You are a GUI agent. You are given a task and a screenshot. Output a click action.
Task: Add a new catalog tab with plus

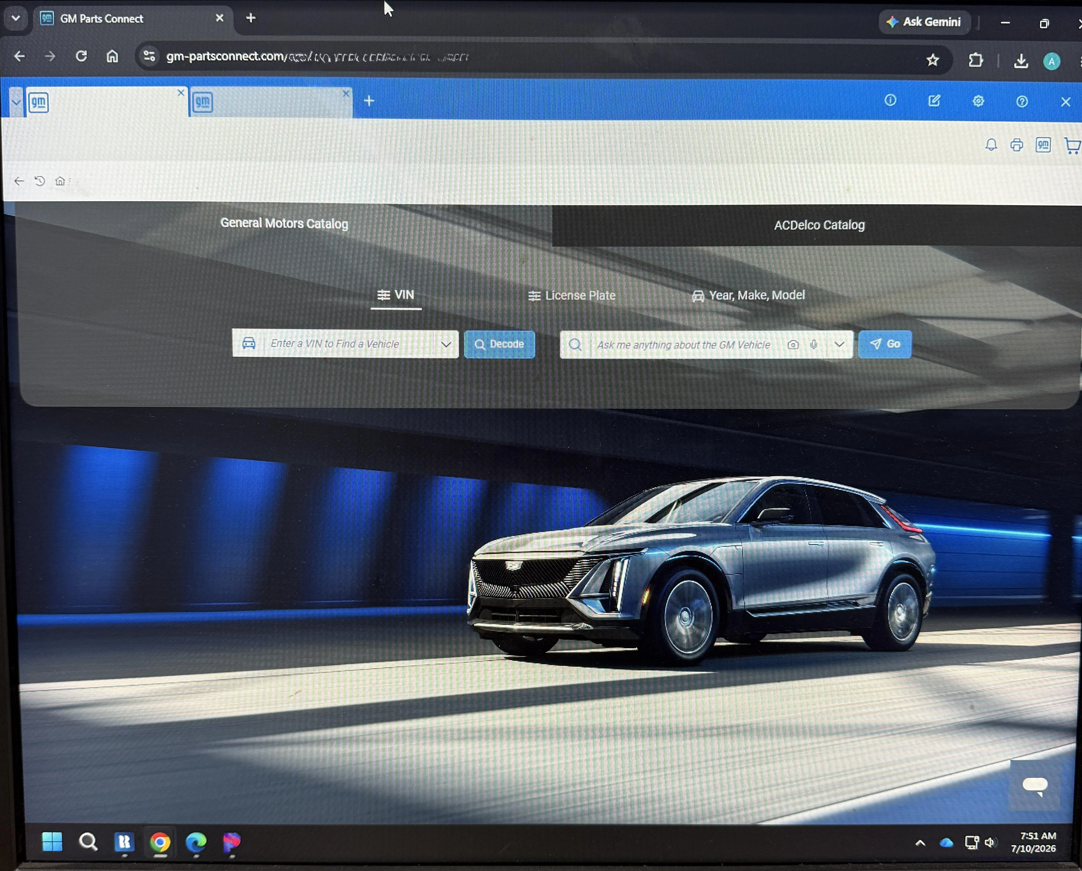pos(369,101)
